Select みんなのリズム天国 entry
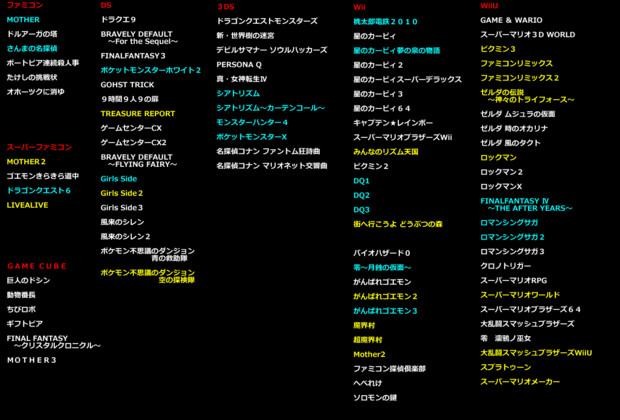The width and height of the screenshot is (620, 420). coord(386,152)
